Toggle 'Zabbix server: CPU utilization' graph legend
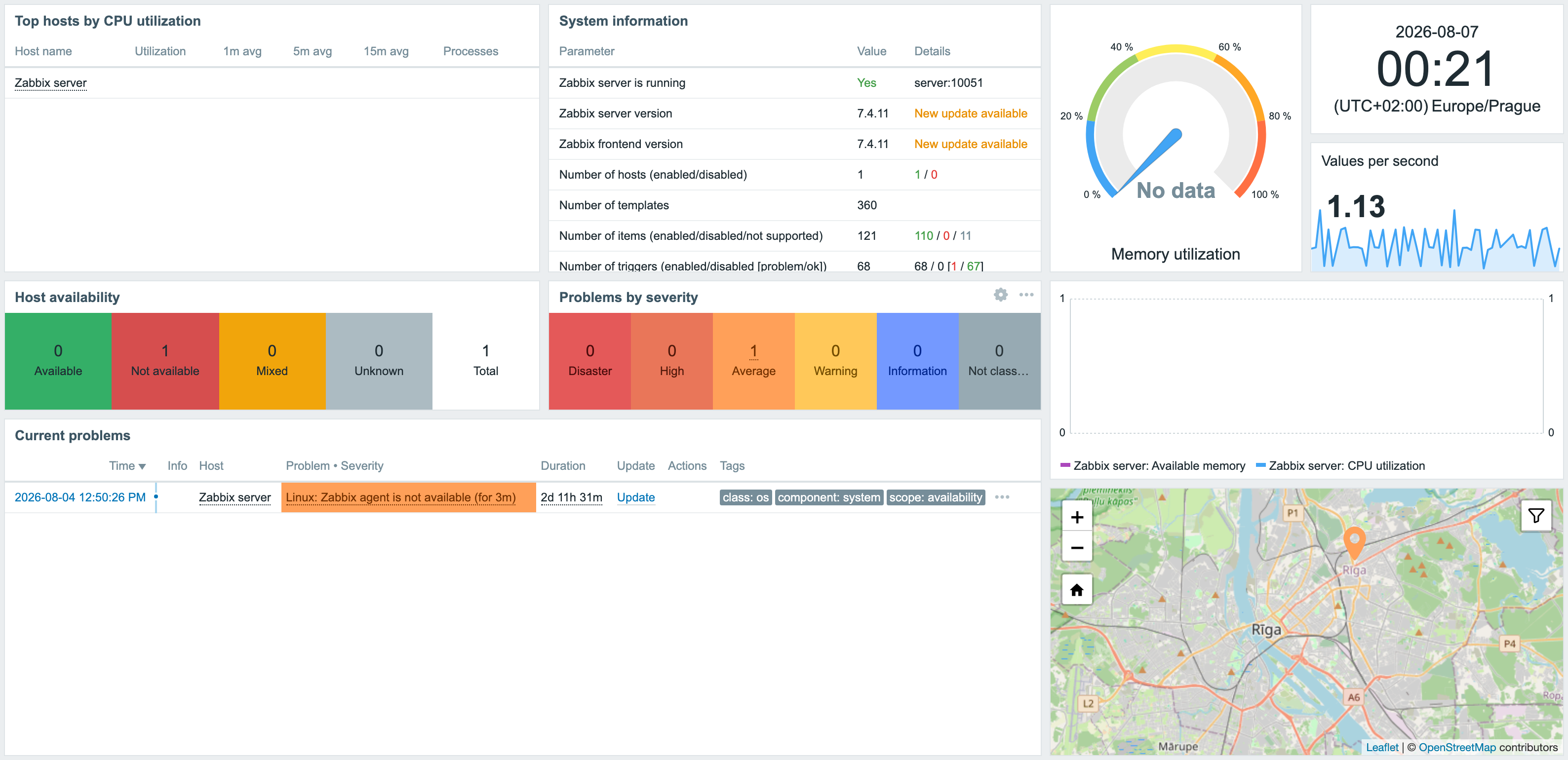 coord(1340,466)
